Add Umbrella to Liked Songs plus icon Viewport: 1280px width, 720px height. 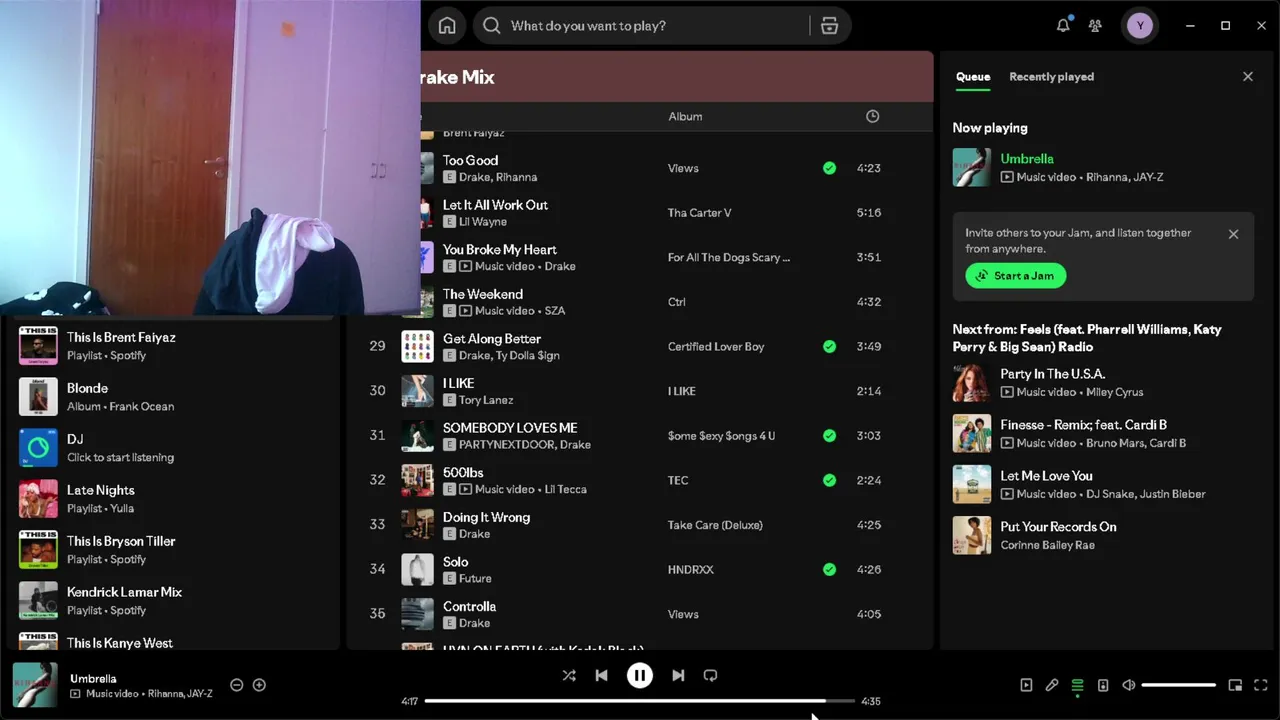coord(259,685)
